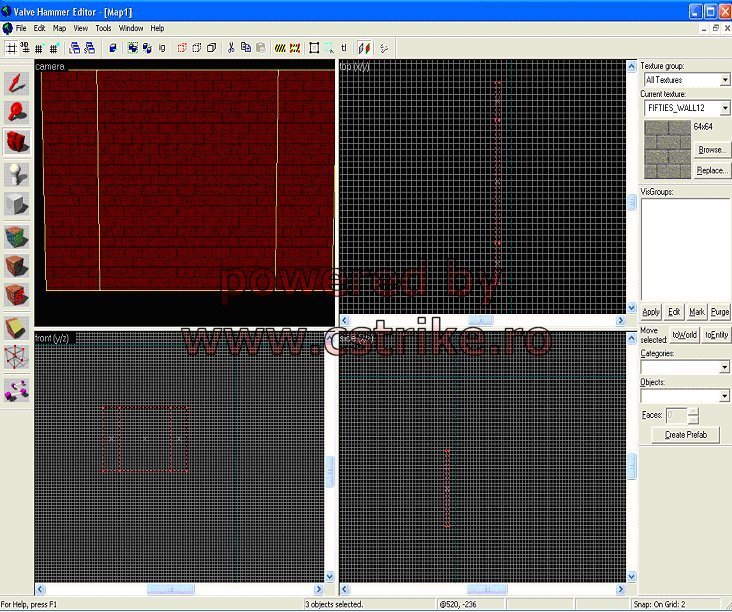Image resolution: width=732 pixels, height=612 pixels.
Task: Open the Map menu
Action: point(59,28)
